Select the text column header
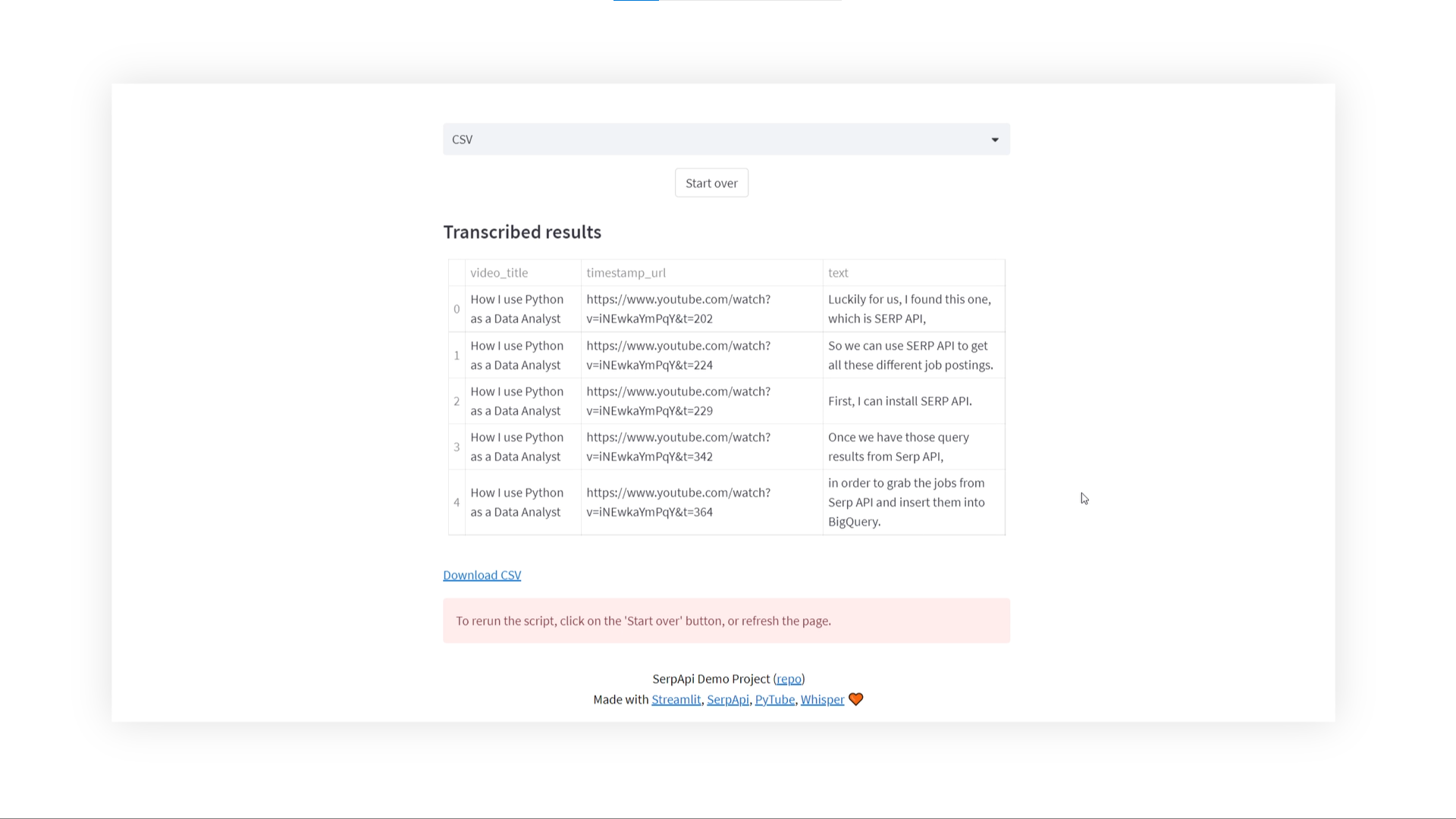Image resolution: width=1456 pixels, height=819 pixels. tap(914, 272)
